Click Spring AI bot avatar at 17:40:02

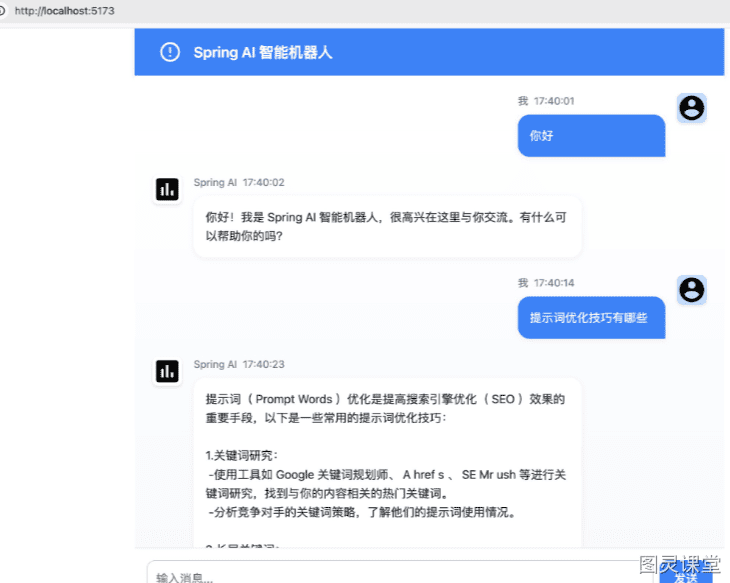pyautogui.click(x=167, y=190)
